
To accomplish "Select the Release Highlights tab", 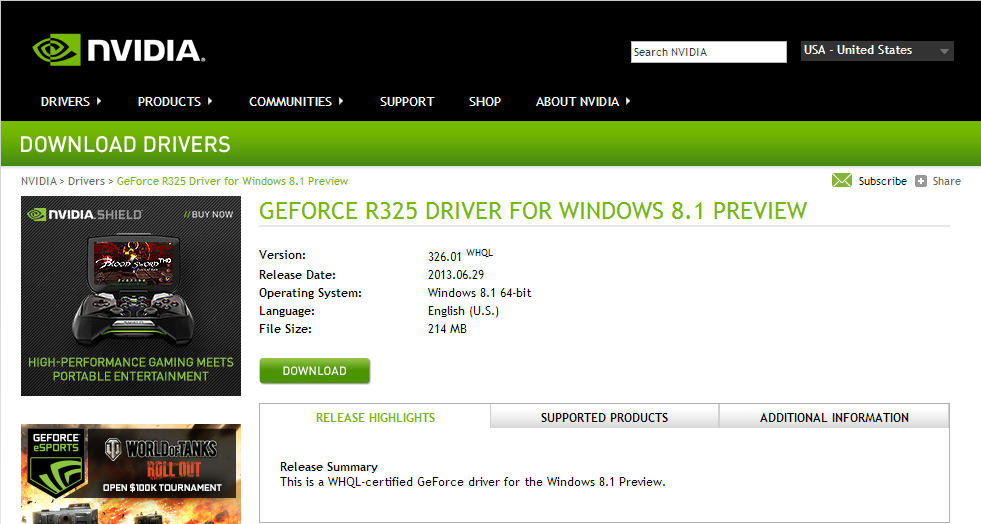I will pyautogui.click(x=375, y=417).
